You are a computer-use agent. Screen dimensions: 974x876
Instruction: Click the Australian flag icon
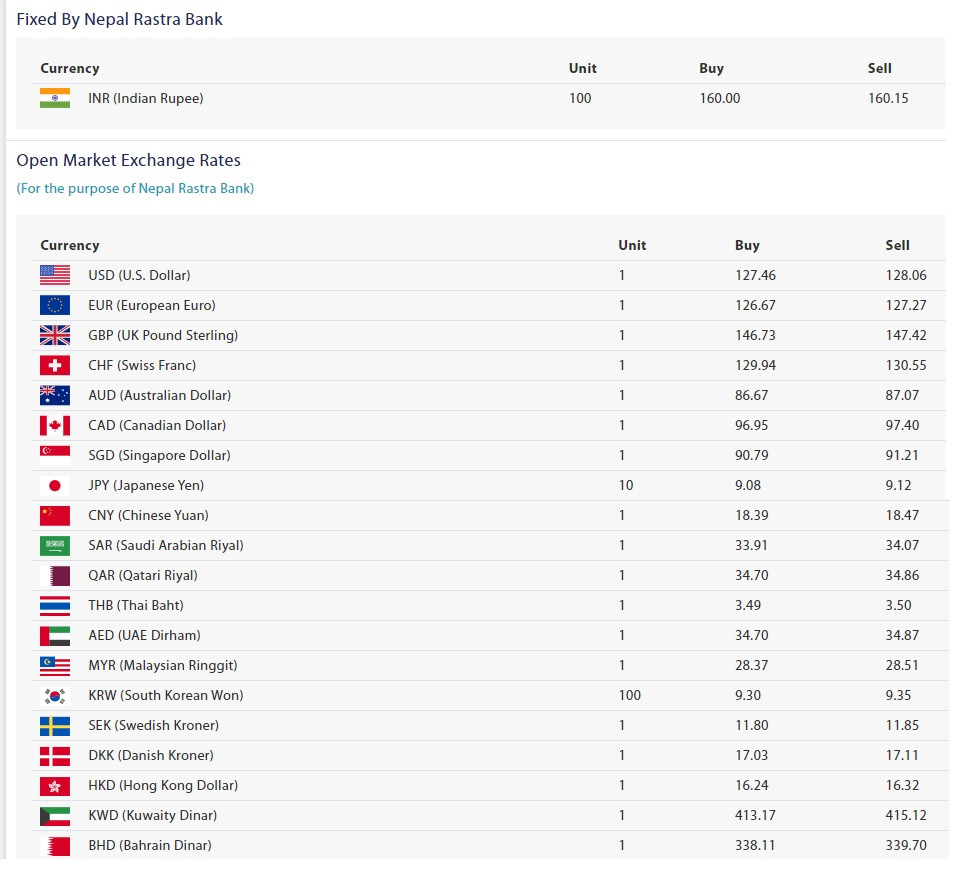coord(55,395)
